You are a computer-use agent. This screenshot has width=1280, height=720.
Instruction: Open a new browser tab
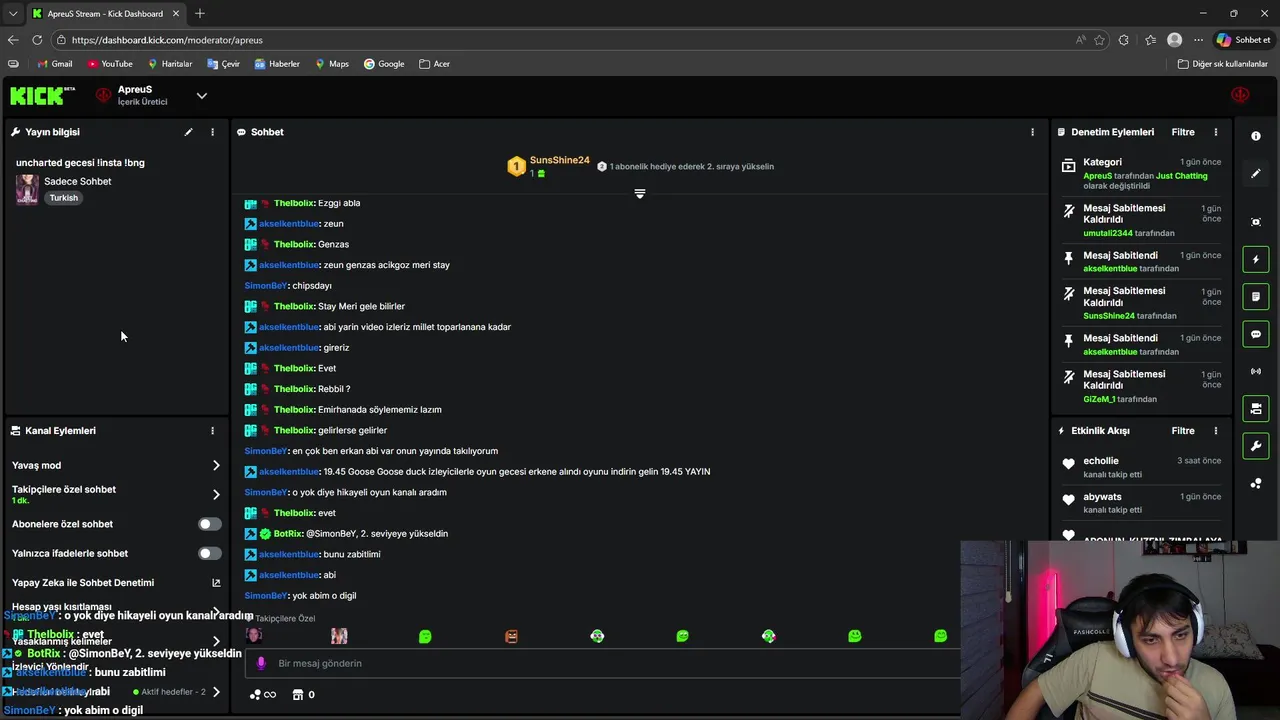(200, 14)
